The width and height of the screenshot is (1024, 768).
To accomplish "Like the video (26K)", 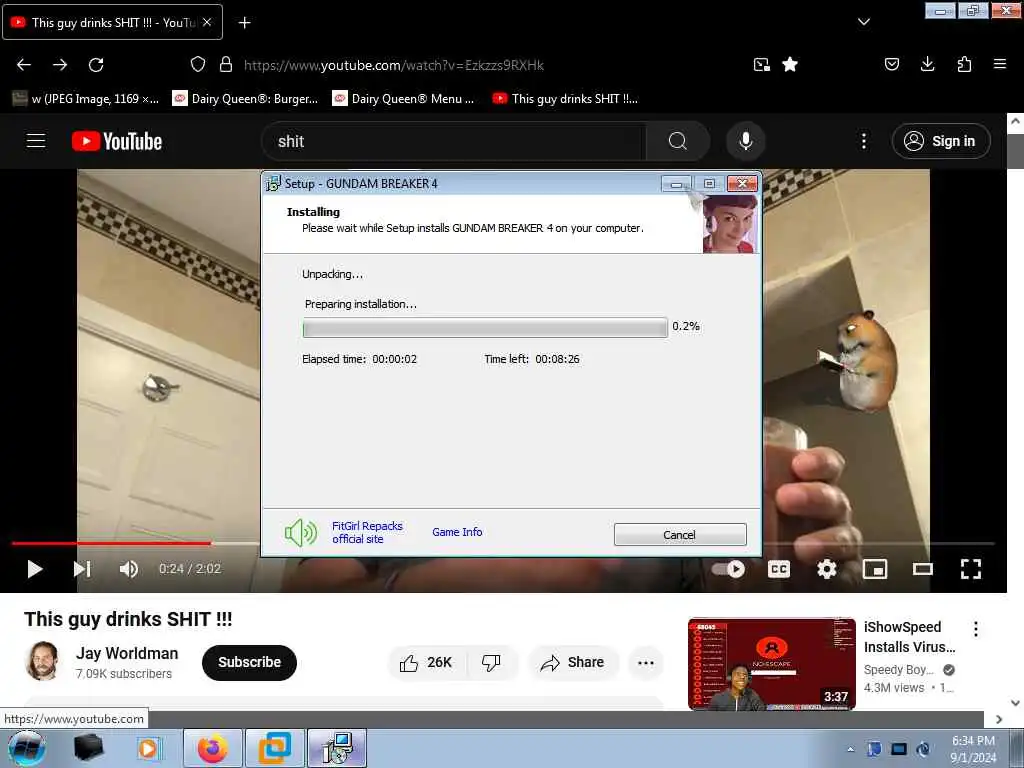I will pyautogui.click(x=426, y=662).
